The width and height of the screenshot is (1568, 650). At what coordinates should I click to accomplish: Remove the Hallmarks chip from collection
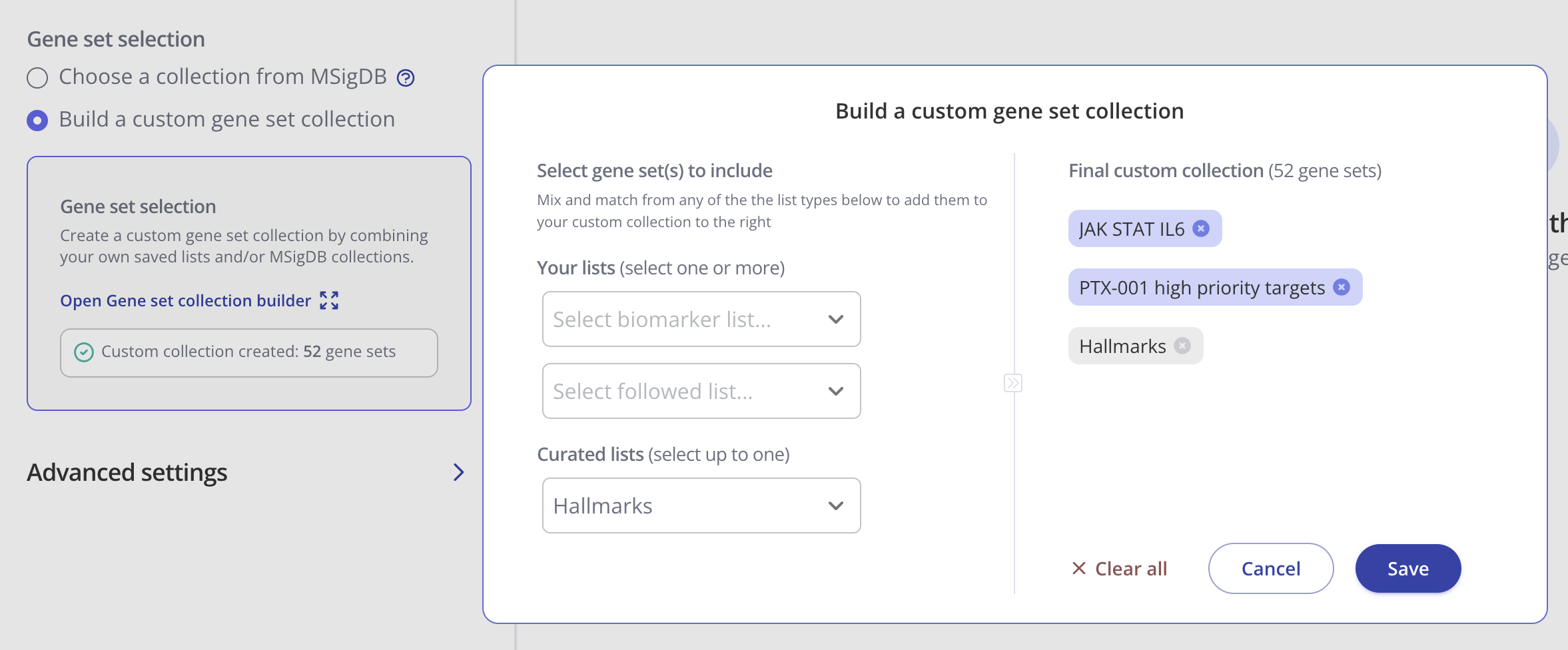[1182, 346]
